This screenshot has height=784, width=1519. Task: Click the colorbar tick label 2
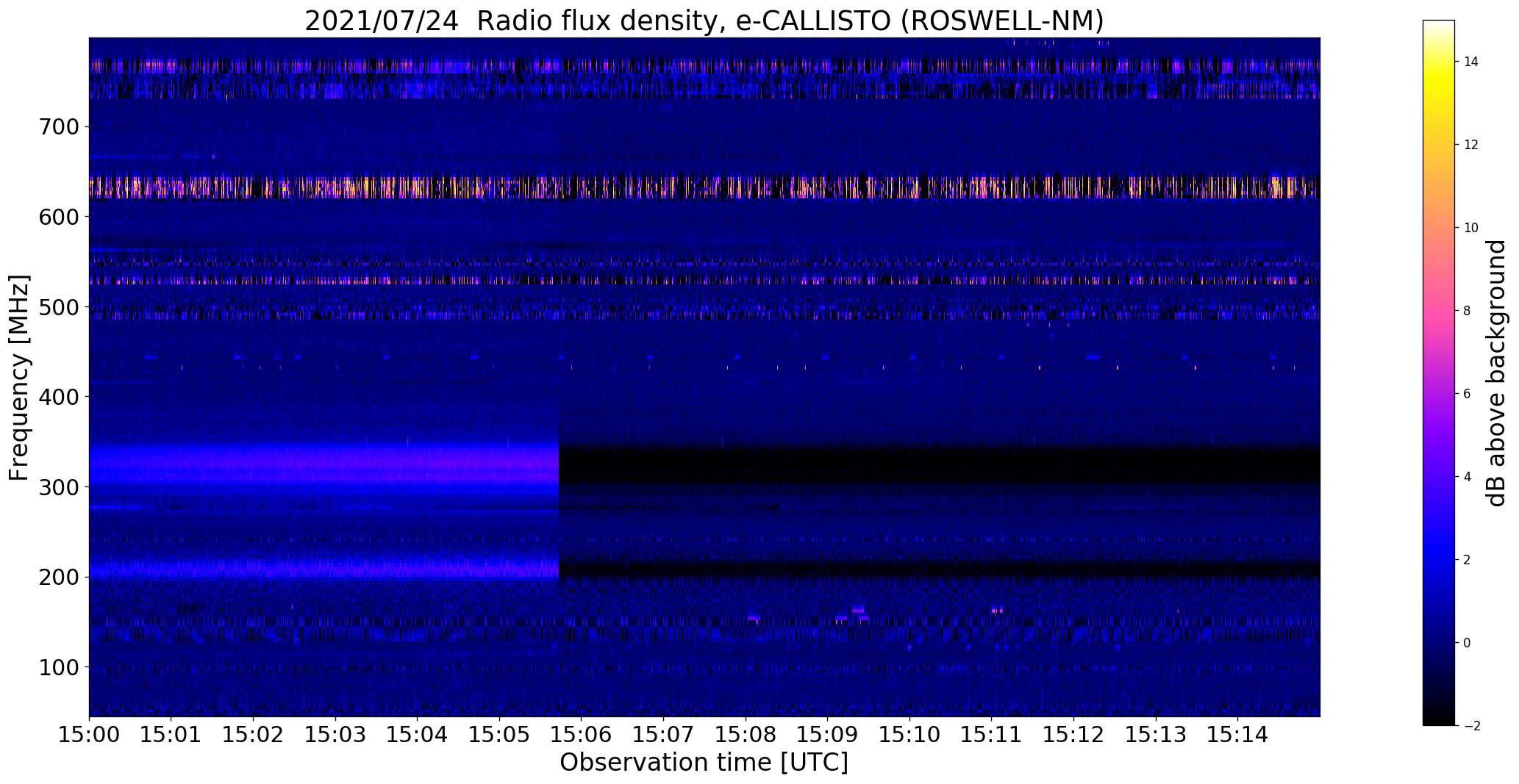coord(1468,560)
